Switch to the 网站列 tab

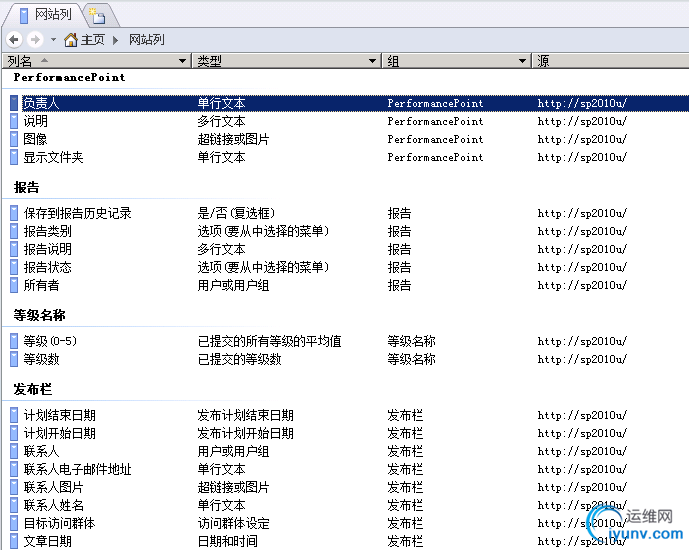tap(45, 14)
